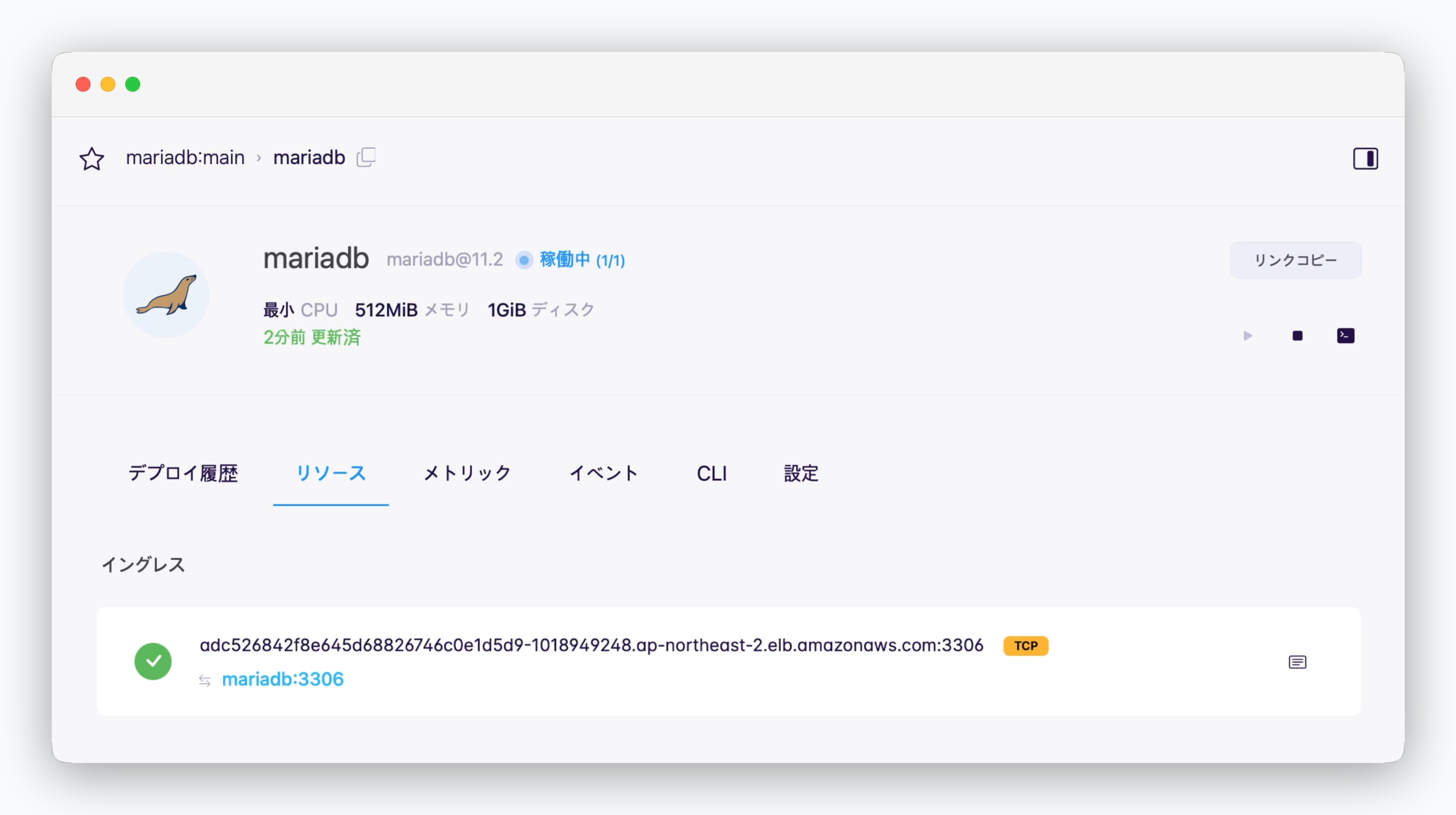
Task: Click the mariadb breadcrumb item
Action: (309, 158)
